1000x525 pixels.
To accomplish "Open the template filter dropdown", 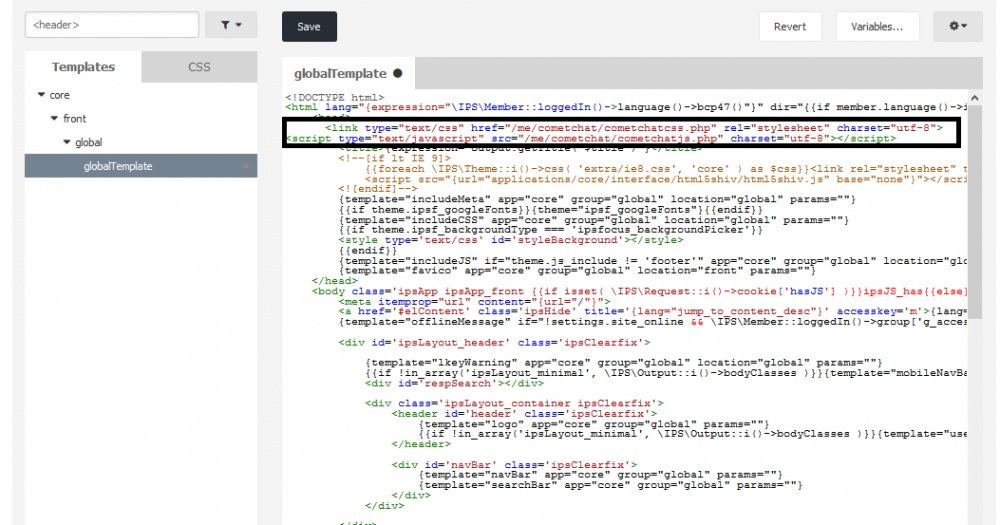I will [x=231, y=25].
